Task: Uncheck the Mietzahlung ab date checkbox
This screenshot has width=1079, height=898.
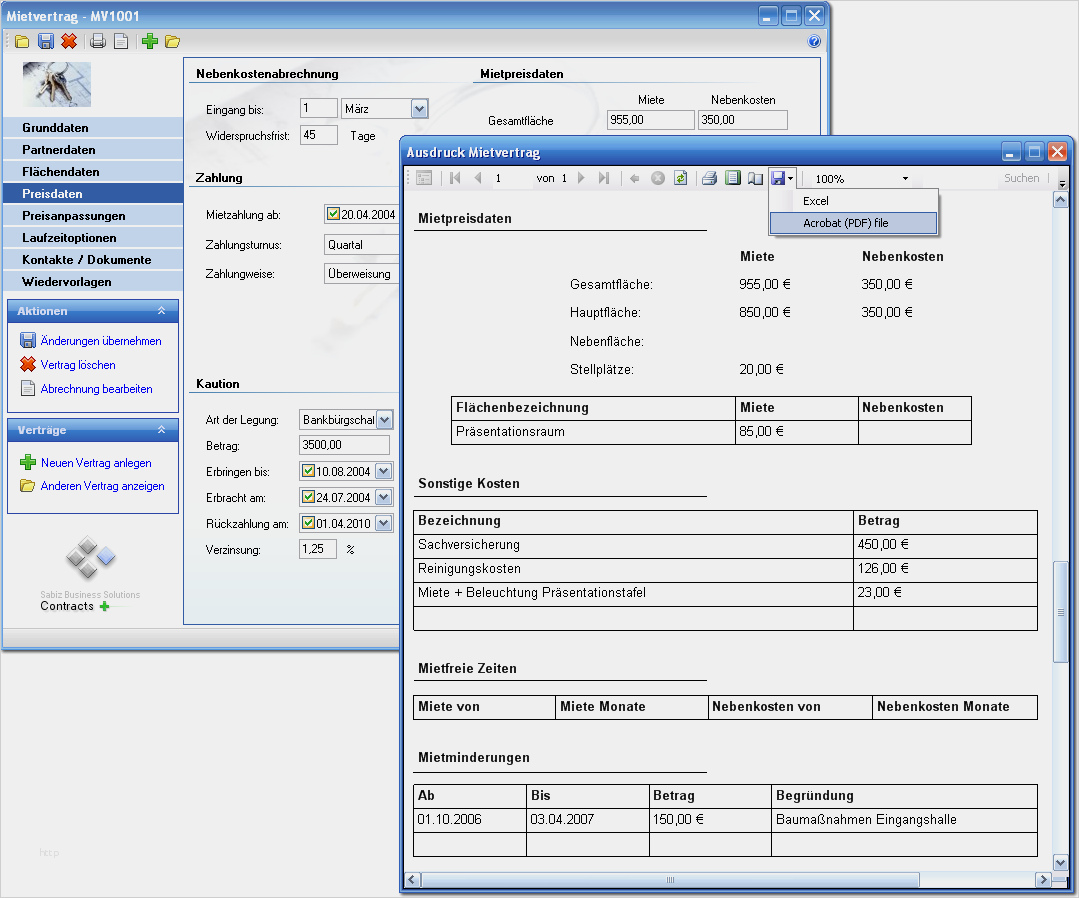Action: click(333, 214)
